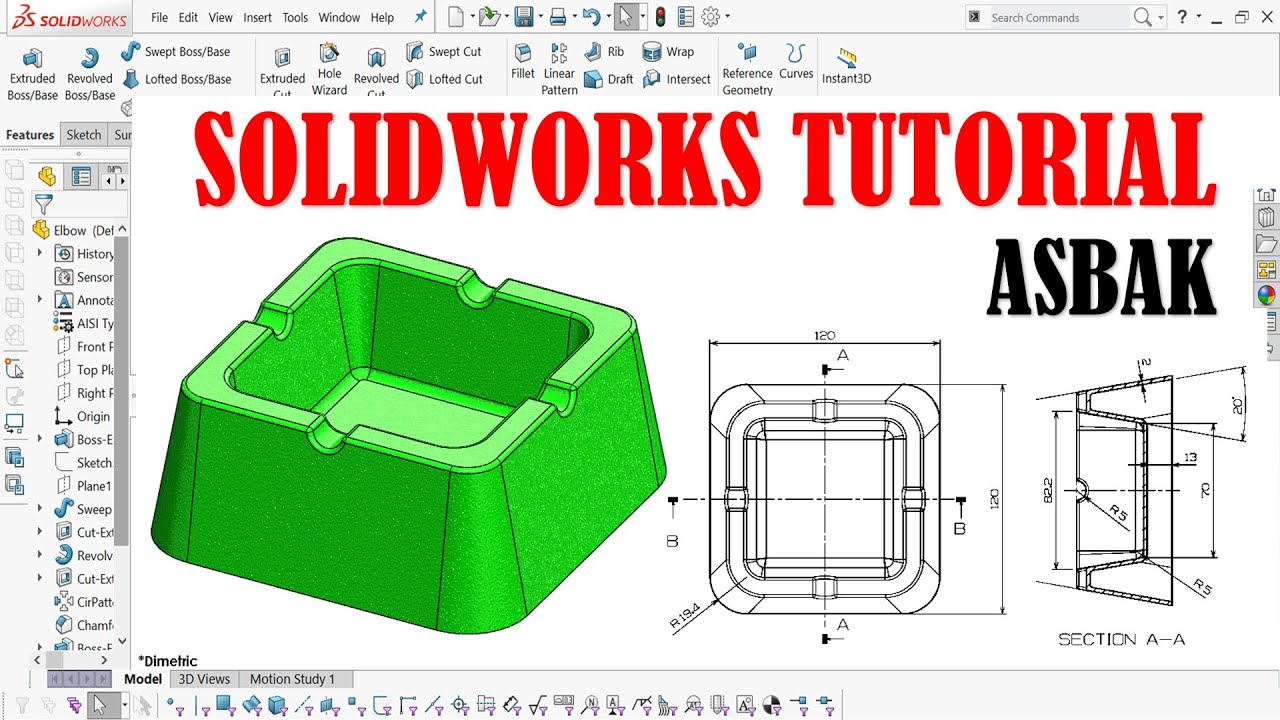
Task: Select the Origin tree item
Action: point(84,416)
